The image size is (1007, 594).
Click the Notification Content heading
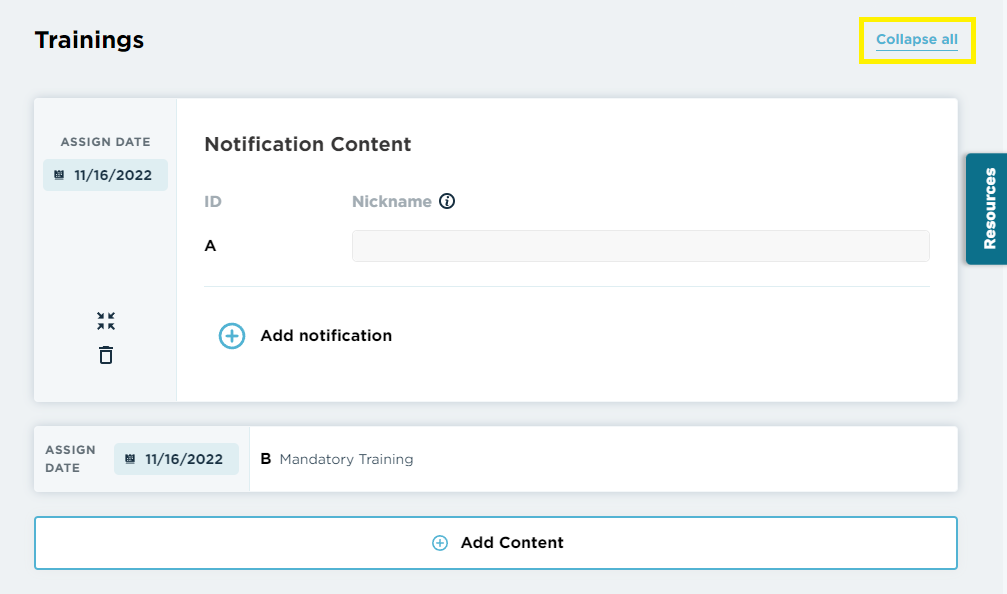point(308,144)
